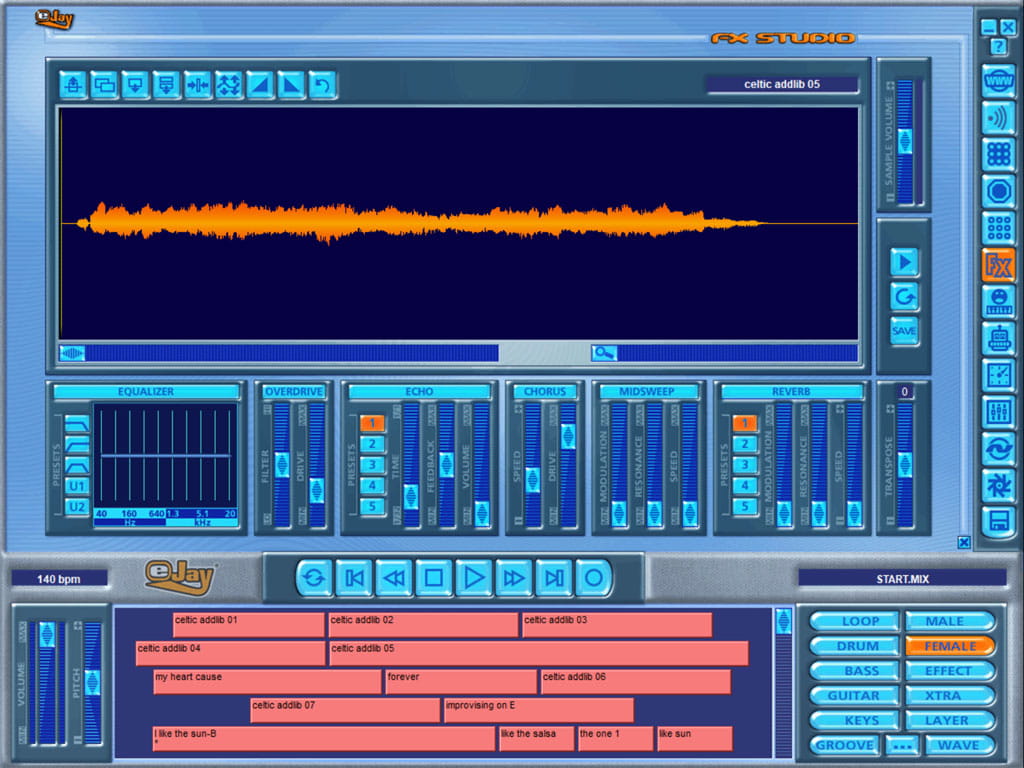The height and width of the screenshot is (768, 1024).
Task: Select Echo preset 2
Action: click(x=372, y=444)
